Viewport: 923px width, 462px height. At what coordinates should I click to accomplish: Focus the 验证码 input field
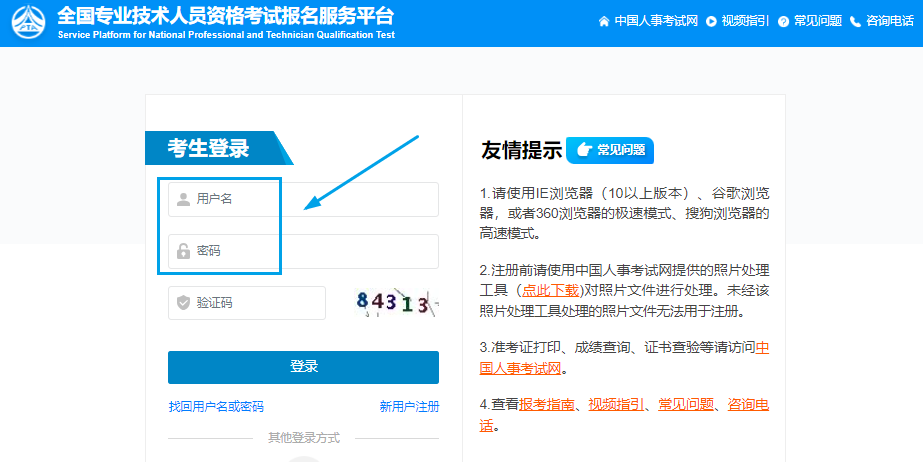pos(247,303)
